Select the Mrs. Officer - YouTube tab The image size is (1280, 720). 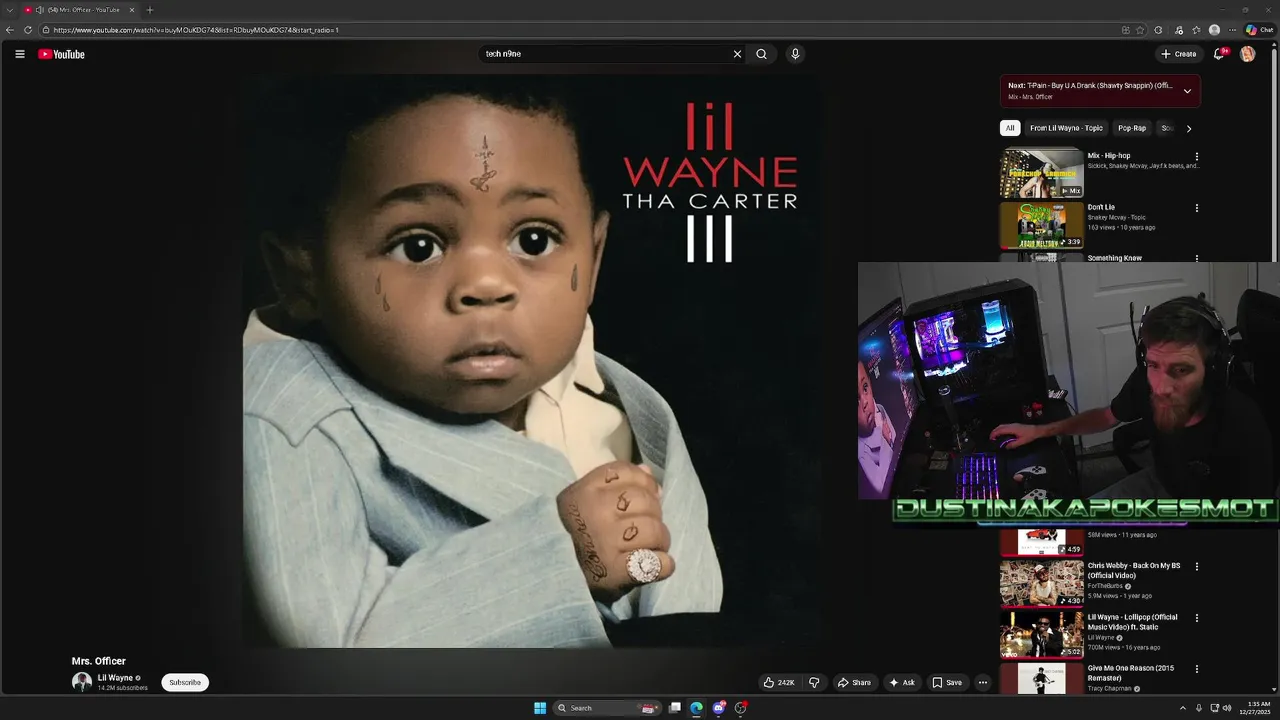[x=80, y=10]
